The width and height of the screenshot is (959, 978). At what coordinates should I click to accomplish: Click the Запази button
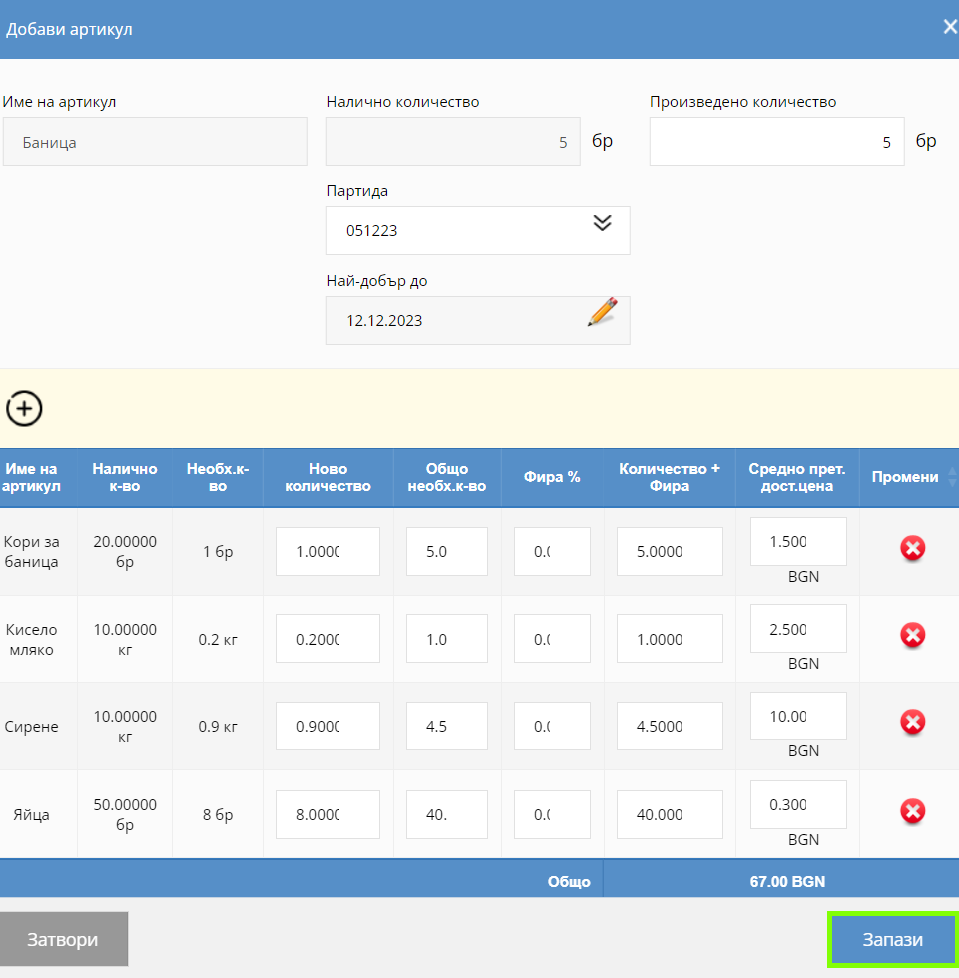coord(892,939)
